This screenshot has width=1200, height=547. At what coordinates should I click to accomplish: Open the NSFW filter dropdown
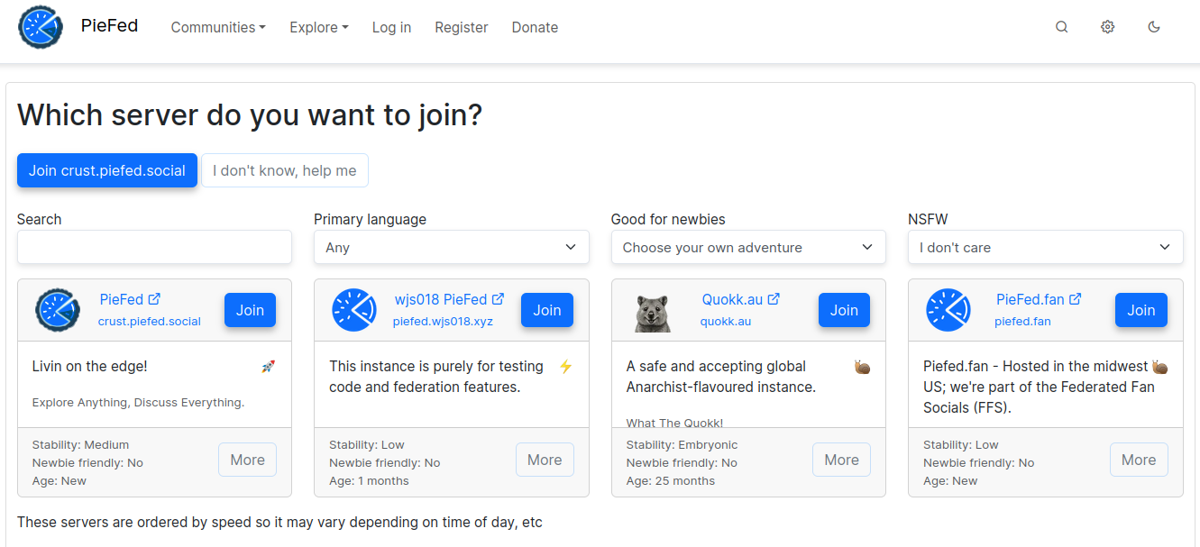[1045, 247]
